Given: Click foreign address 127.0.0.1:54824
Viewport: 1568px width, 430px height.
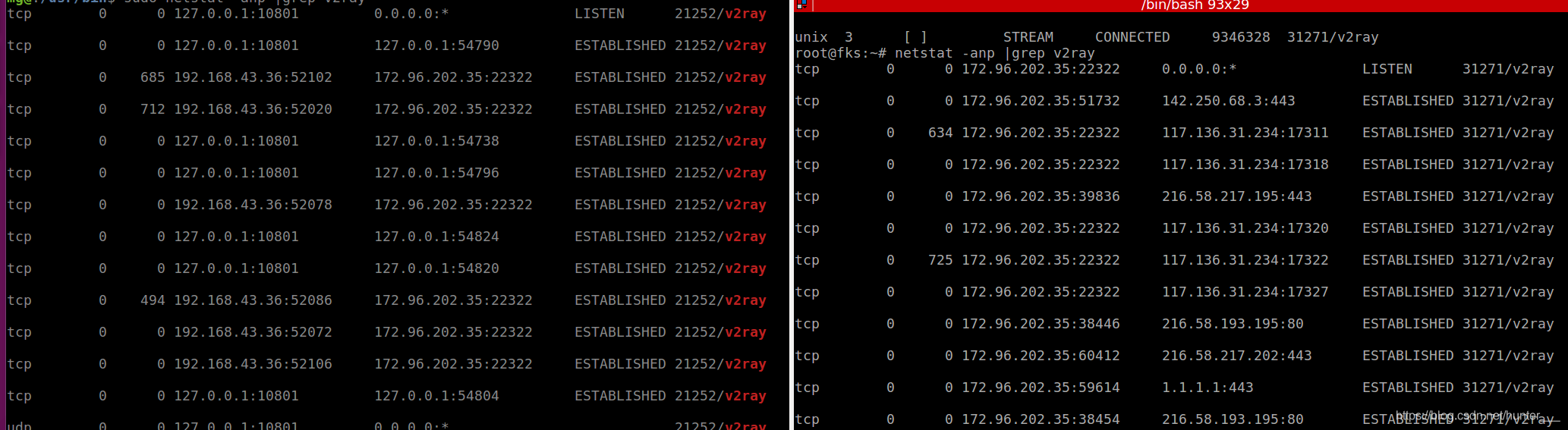Looking at the screenshot, I should tap(436, 237).
